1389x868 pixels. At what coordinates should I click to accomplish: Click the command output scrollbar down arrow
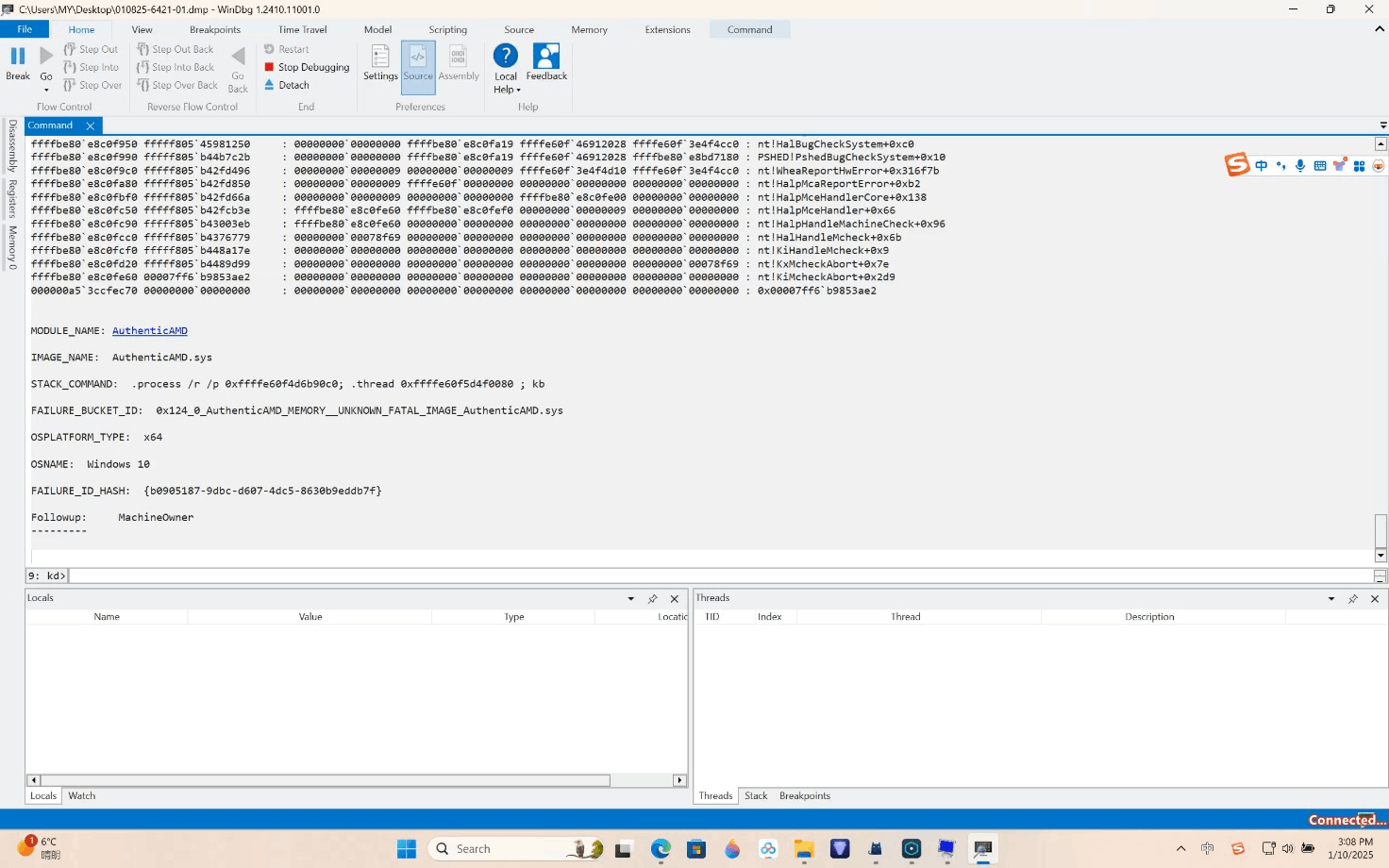1381,556
